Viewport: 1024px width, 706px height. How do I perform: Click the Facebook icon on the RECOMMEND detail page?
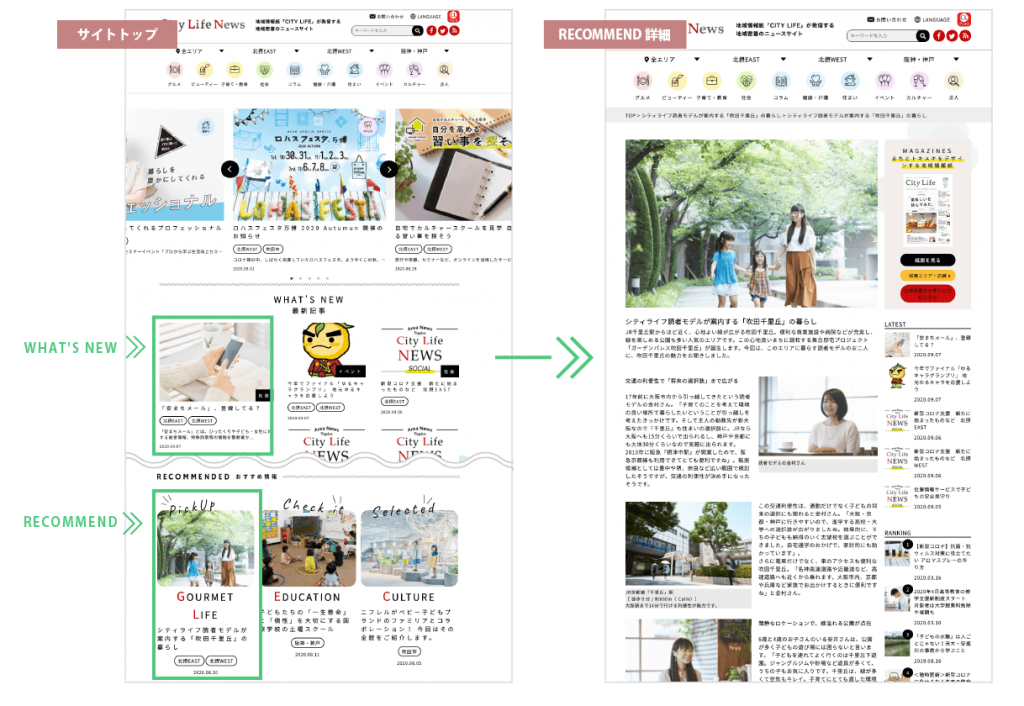[938, 36]
